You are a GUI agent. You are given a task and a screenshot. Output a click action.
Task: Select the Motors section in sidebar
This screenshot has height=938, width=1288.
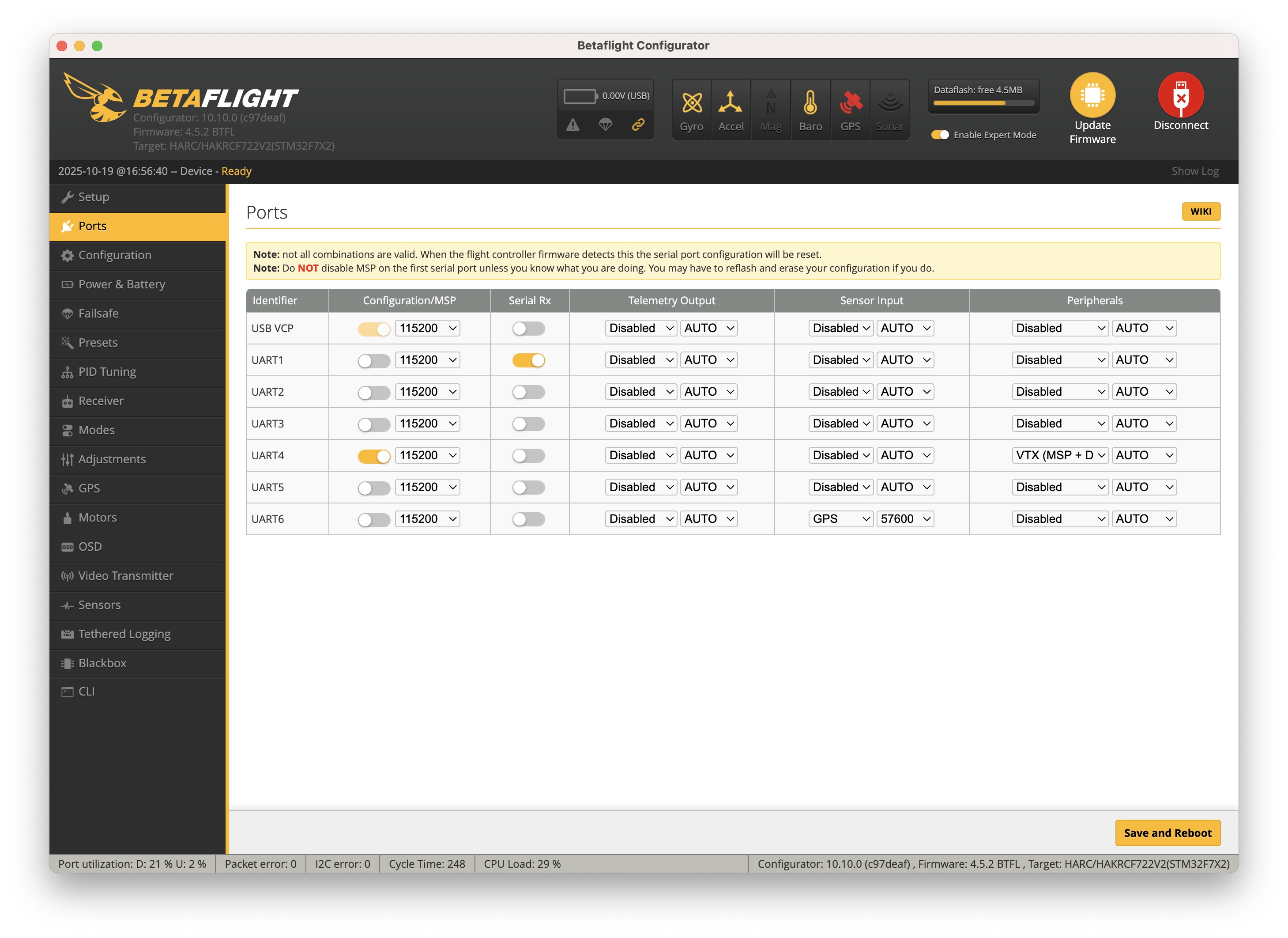(98, 518)
